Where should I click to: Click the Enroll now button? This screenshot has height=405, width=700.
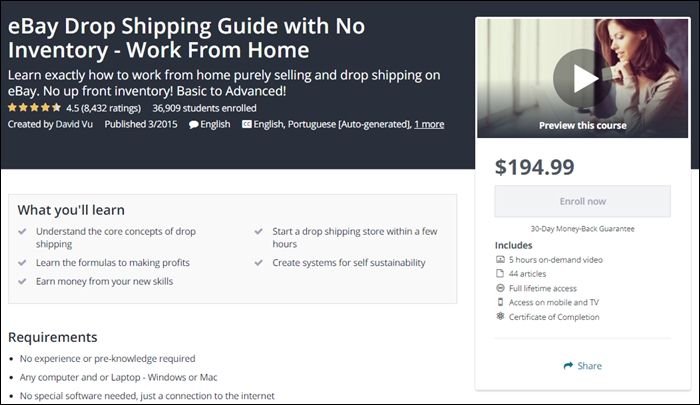point(582,201)
